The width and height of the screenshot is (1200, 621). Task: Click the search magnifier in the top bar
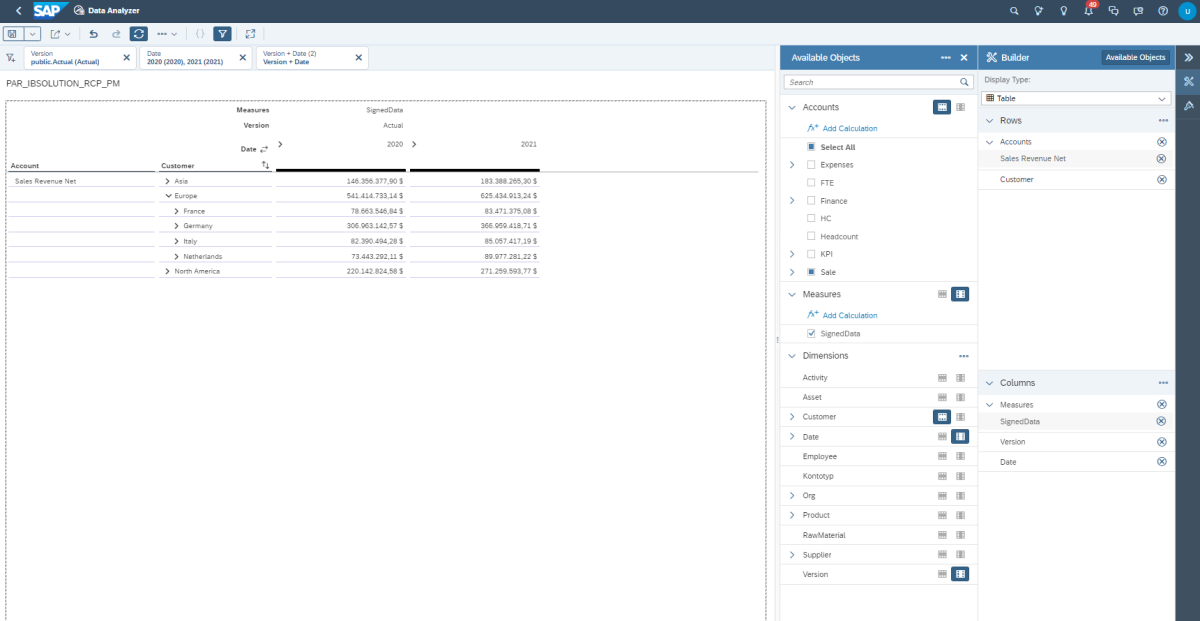tap(1013, 11)
